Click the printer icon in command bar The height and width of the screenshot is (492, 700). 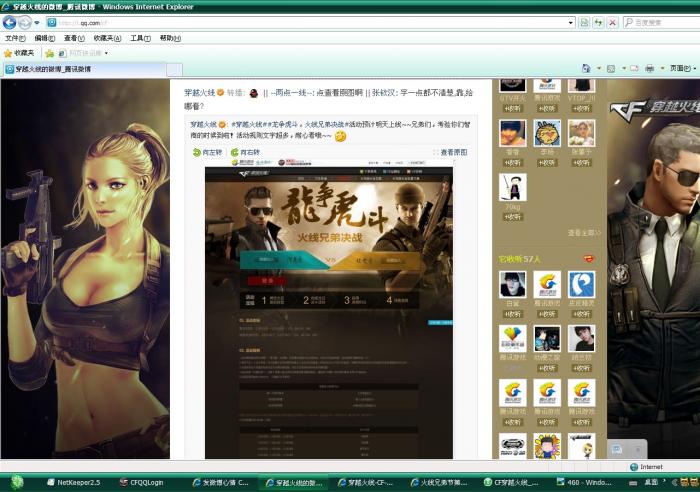click(x=650, y=68)
